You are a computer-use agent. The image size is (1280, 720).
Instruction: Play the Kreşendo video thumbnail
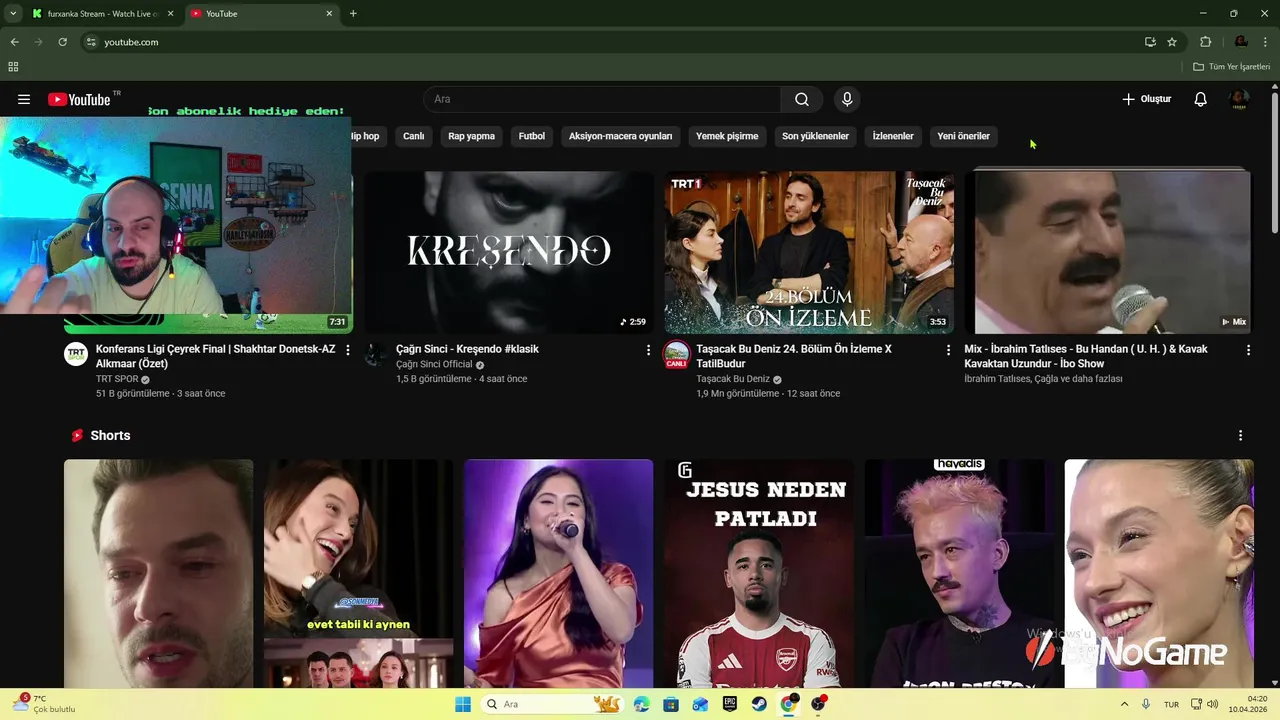(x=509, y=252)
